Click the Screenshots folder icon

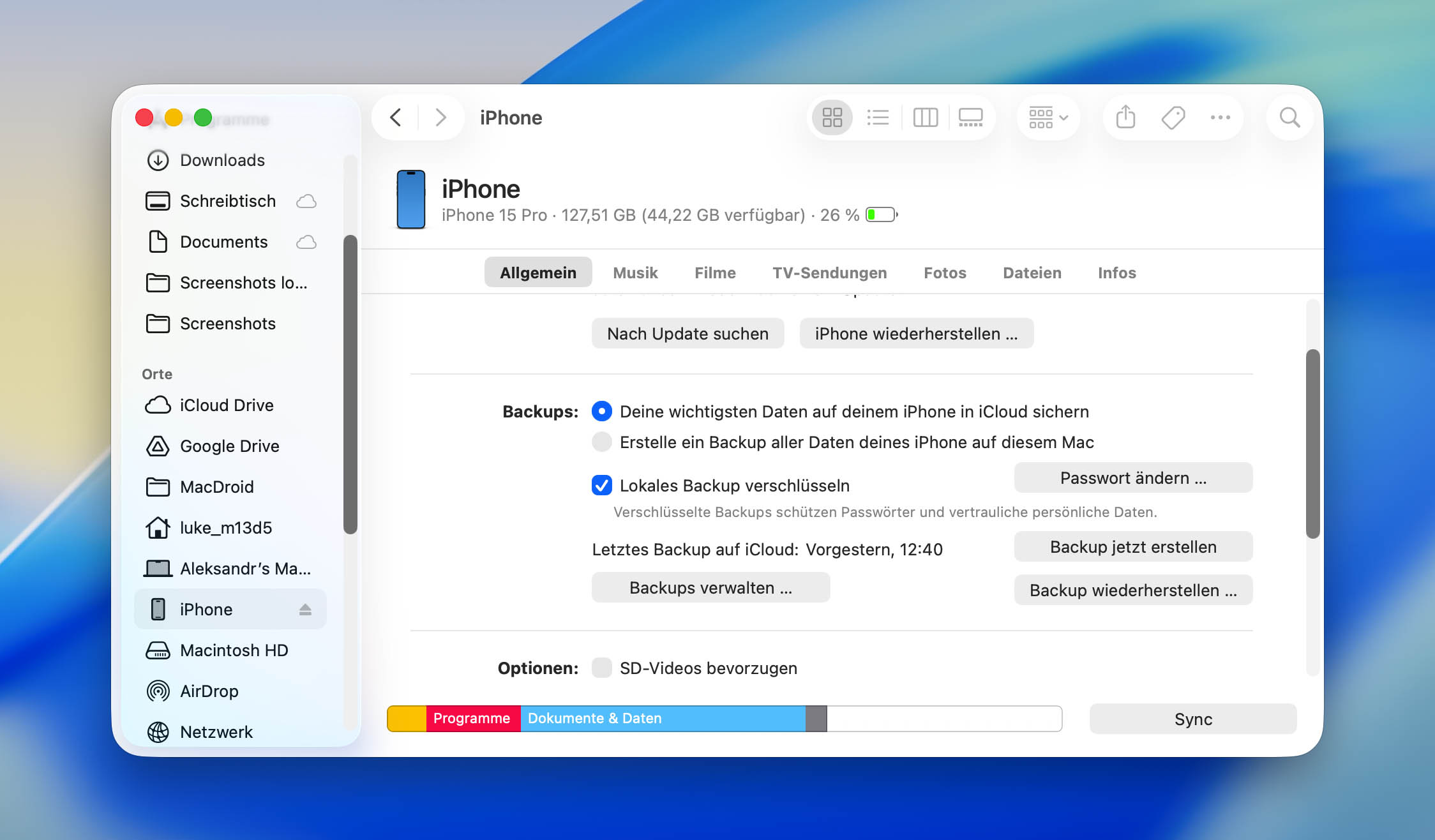158,324
